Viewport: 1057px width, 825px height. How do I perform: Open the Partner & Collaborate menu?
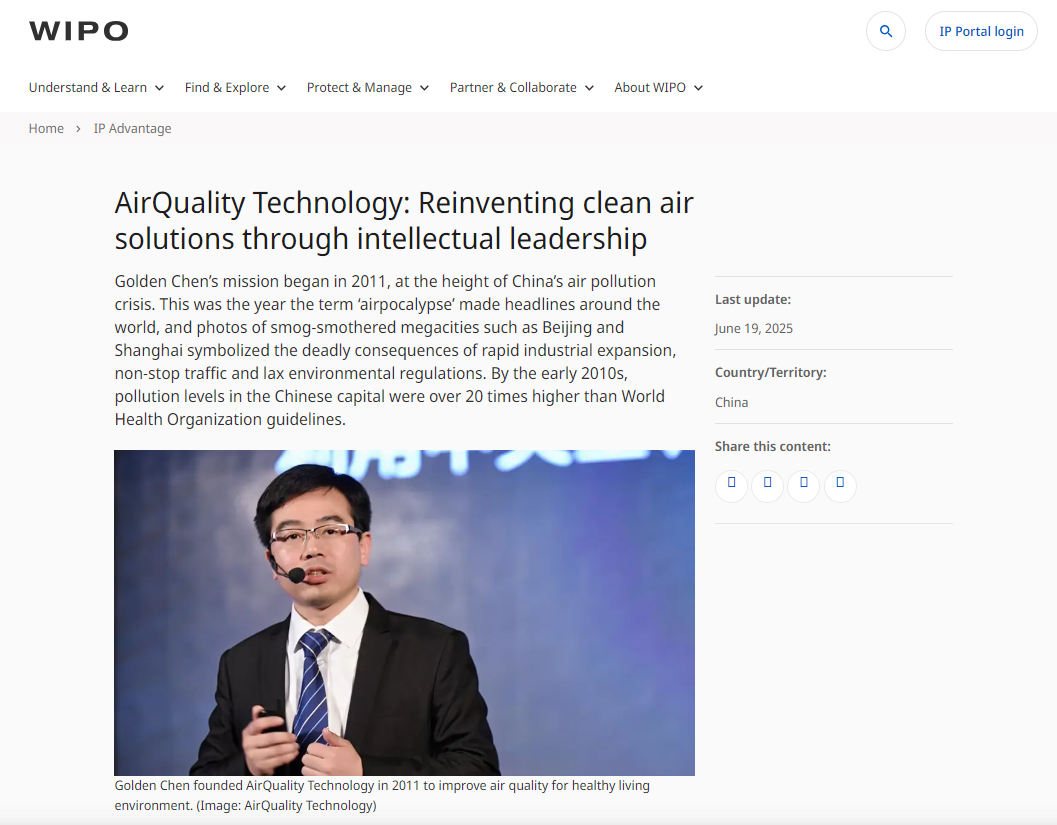point(513,88)
